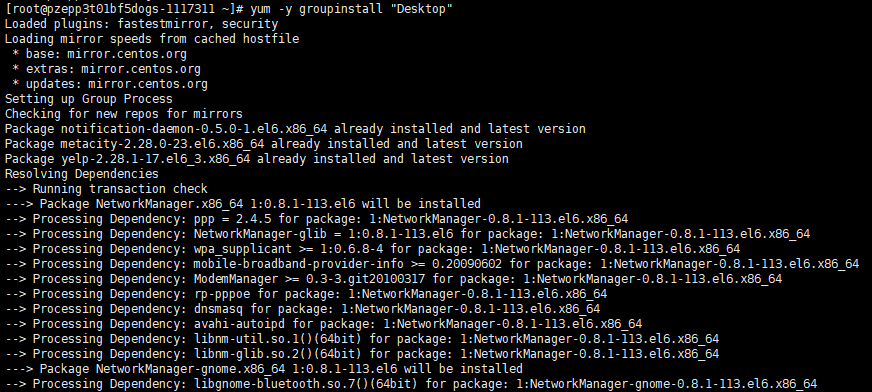Click the avahi-autoipd dependency line
Screen dimensions: 872x392
coord(323,324)
